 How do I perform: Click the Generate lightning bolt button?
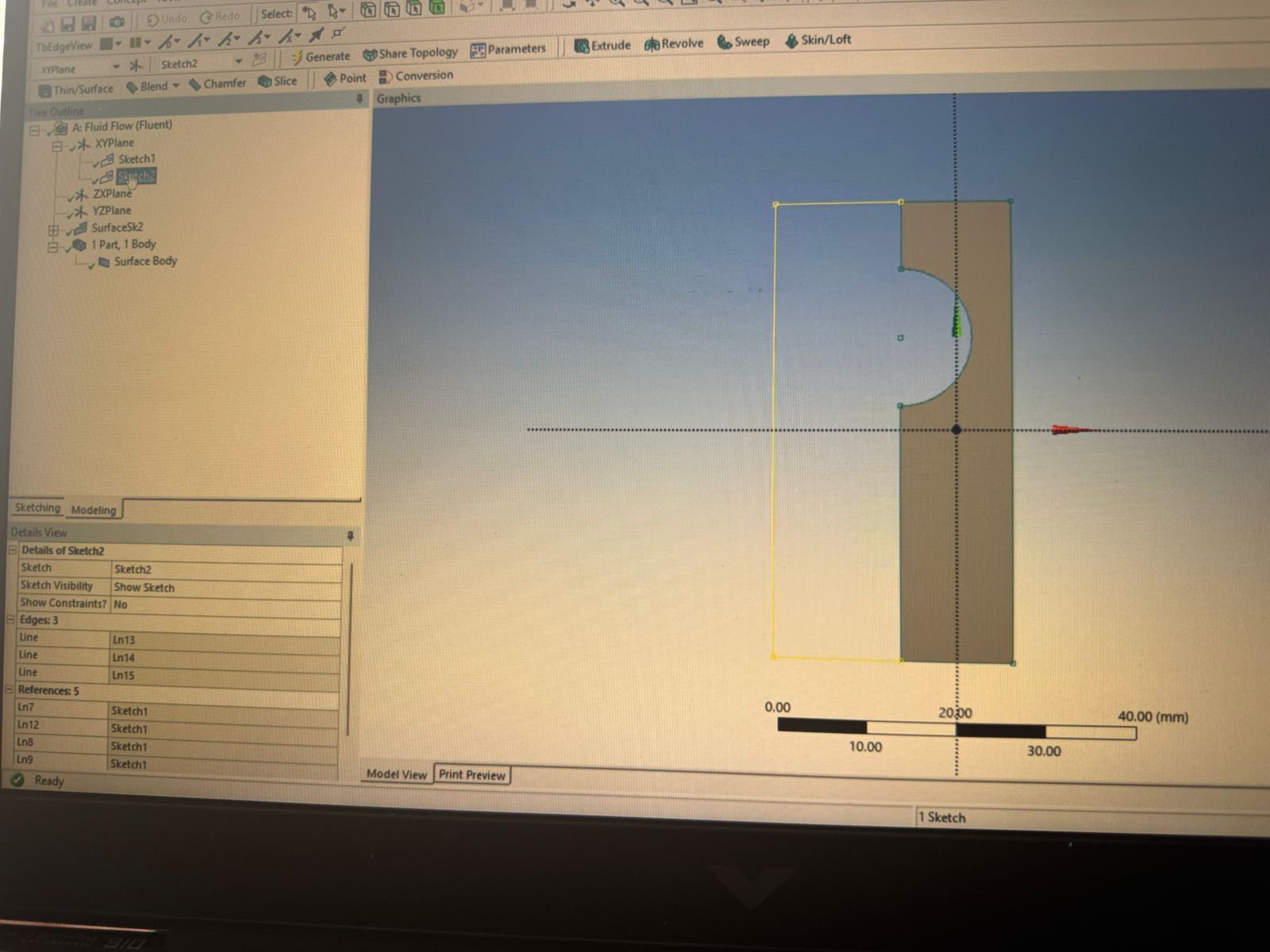tap(320, 57)
